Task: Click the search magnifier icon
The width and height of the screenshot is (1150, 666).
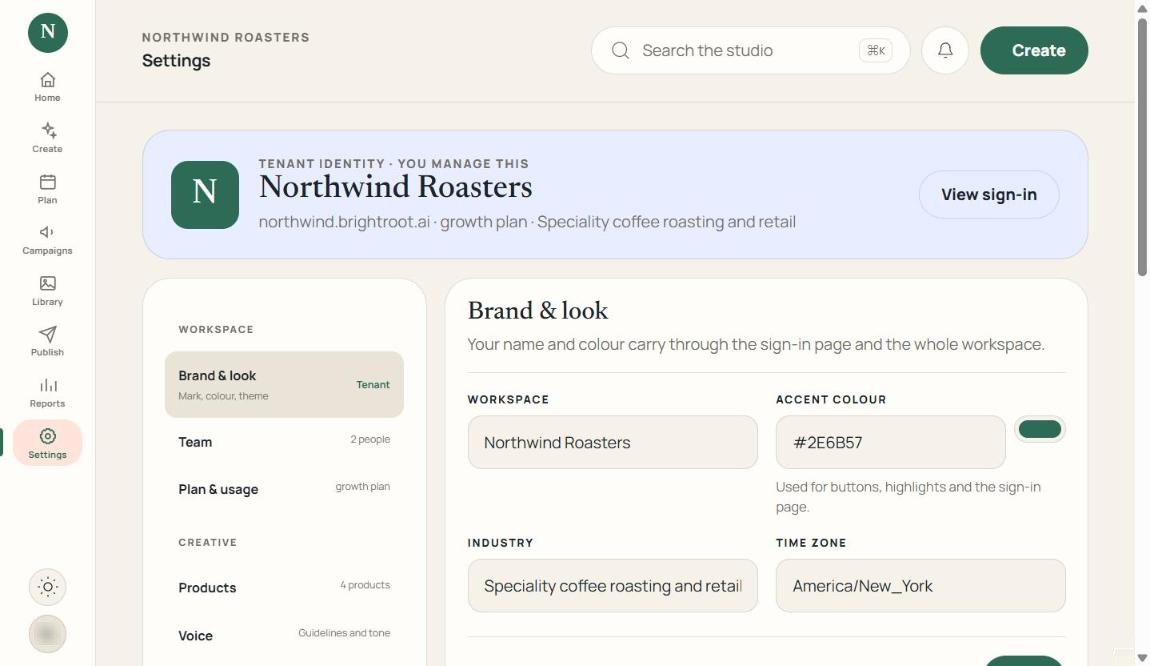Action: click(x=620, y=50)
